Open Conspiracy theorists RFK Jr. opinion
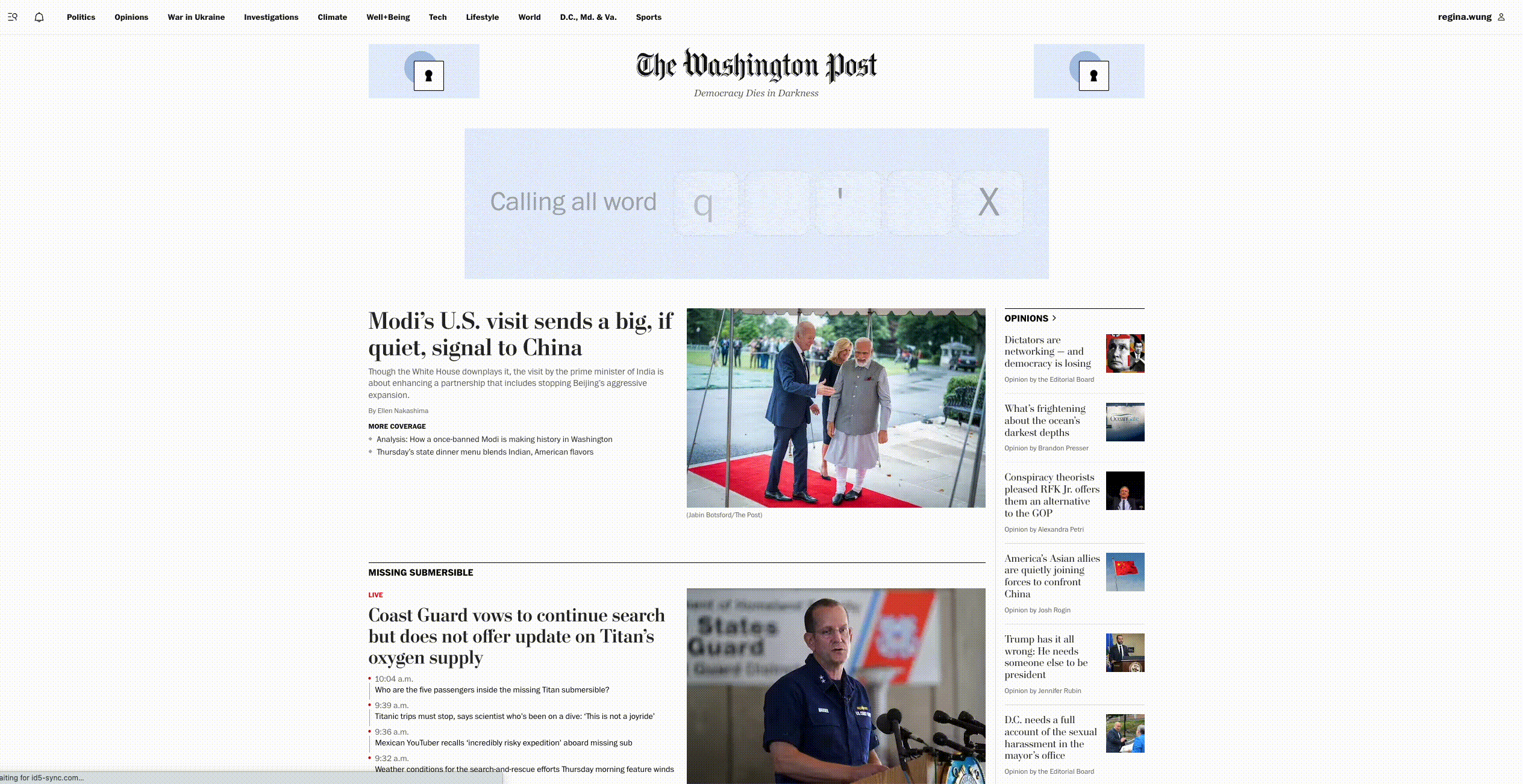This screenshot has width=1523, height=784. coord(1052,495)
